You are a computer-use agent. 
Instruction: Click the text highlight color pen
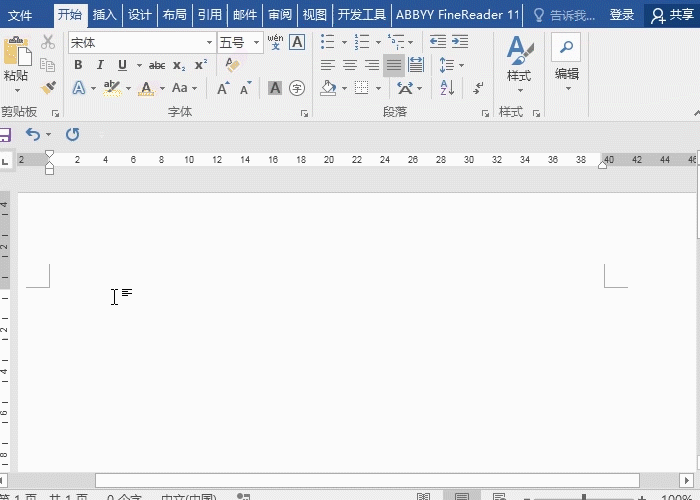112,88
